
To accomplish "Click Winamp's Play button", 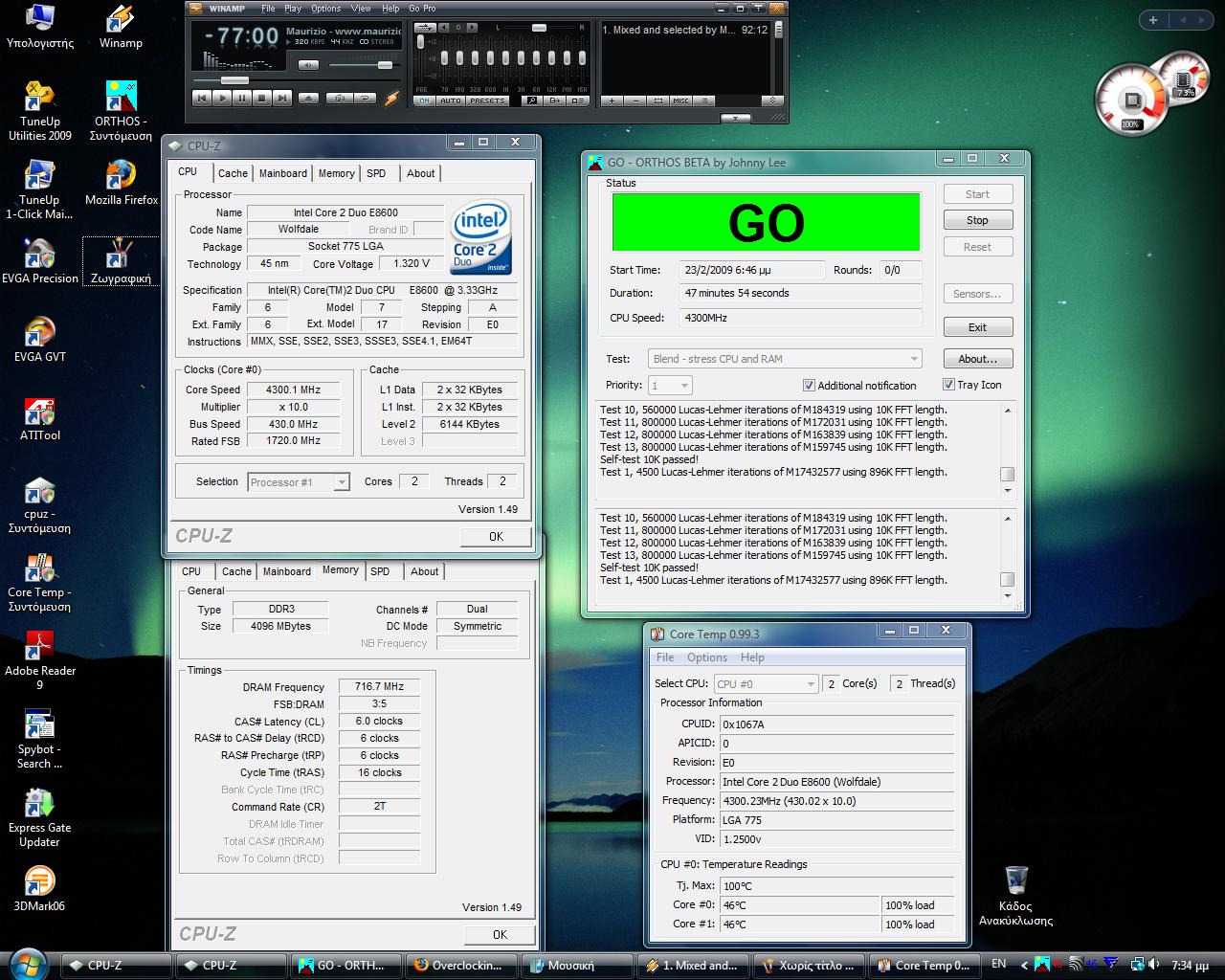I will tap(222, 98).
